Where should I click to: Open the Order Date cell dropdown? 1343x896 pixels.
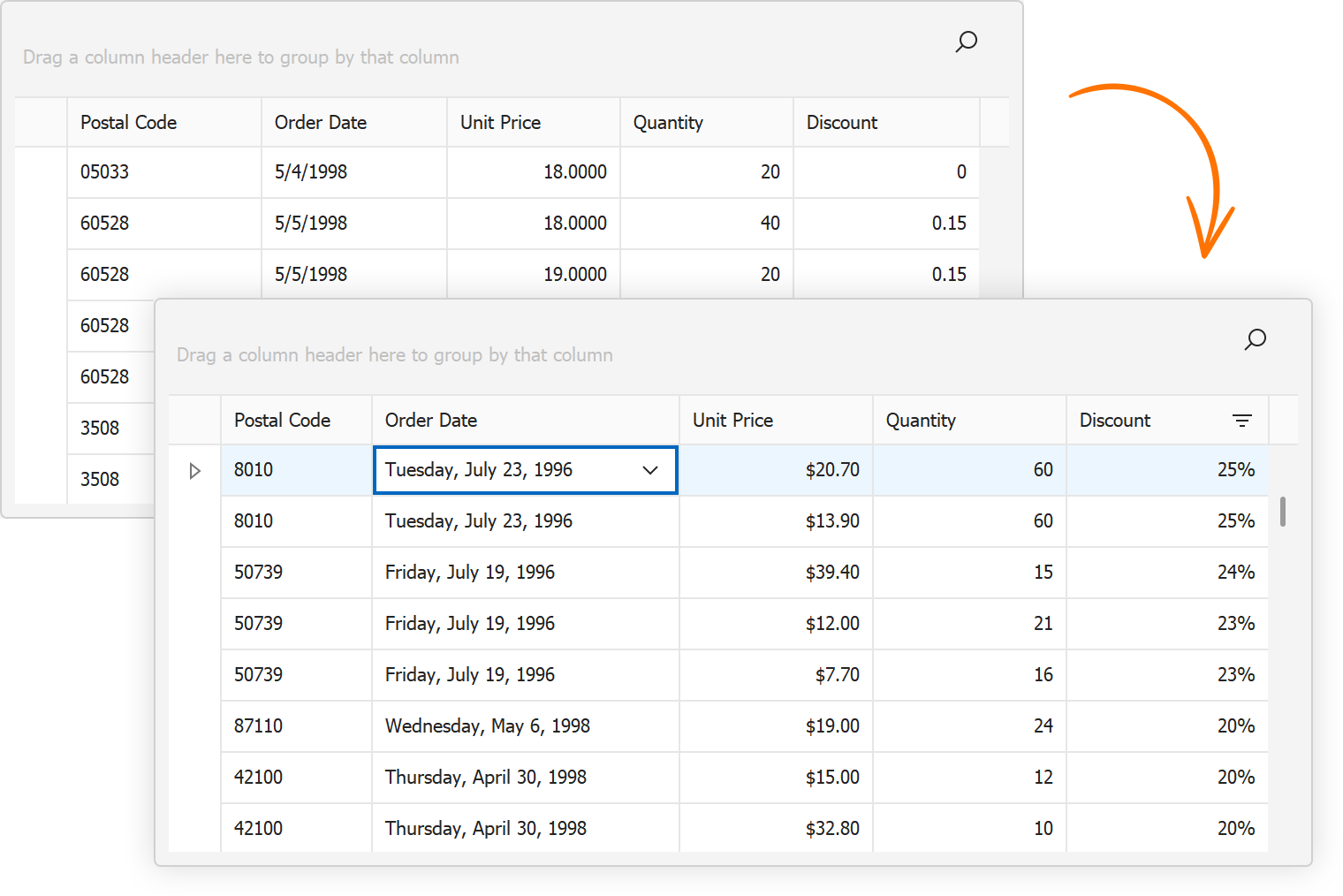click(650, 470)
